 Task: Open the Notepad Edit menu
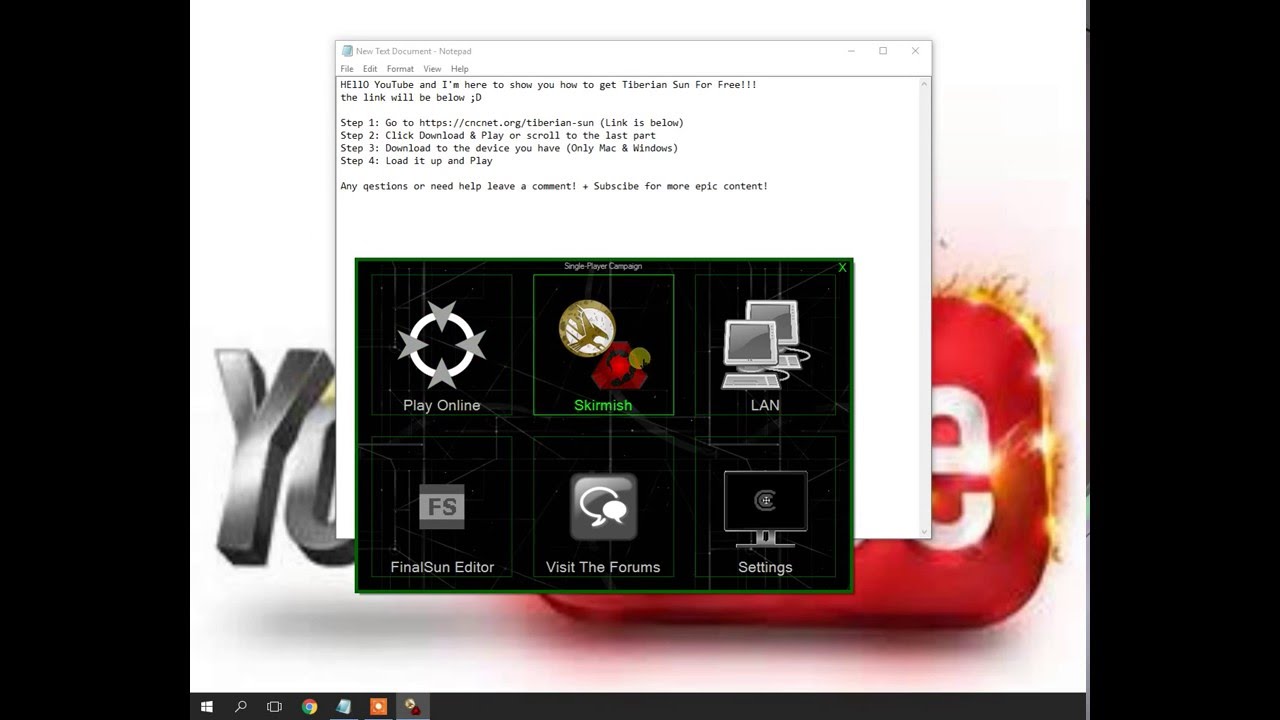click(x=370, y=69)
